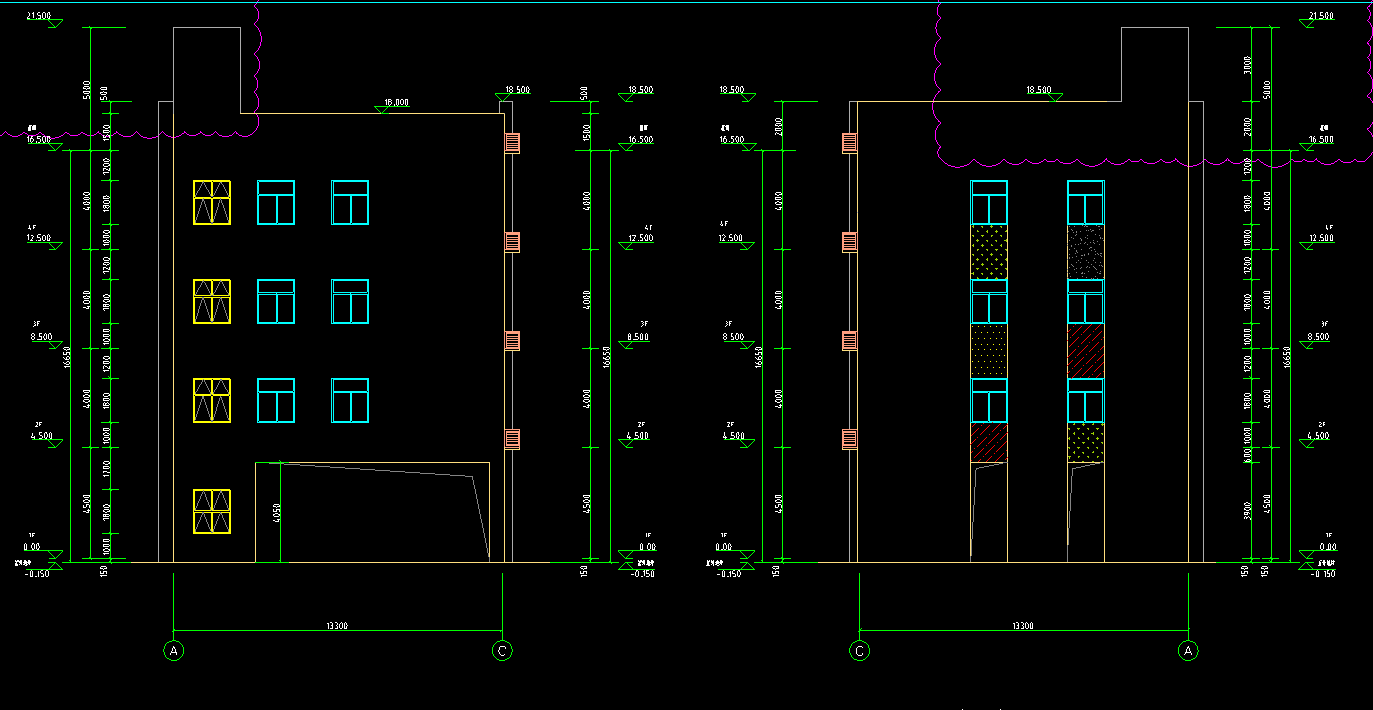The width and height of the screenshot is (1373, 710).
Task: Select the 13300 dimension under the left elevation
Action: click(x=337, y=626)
